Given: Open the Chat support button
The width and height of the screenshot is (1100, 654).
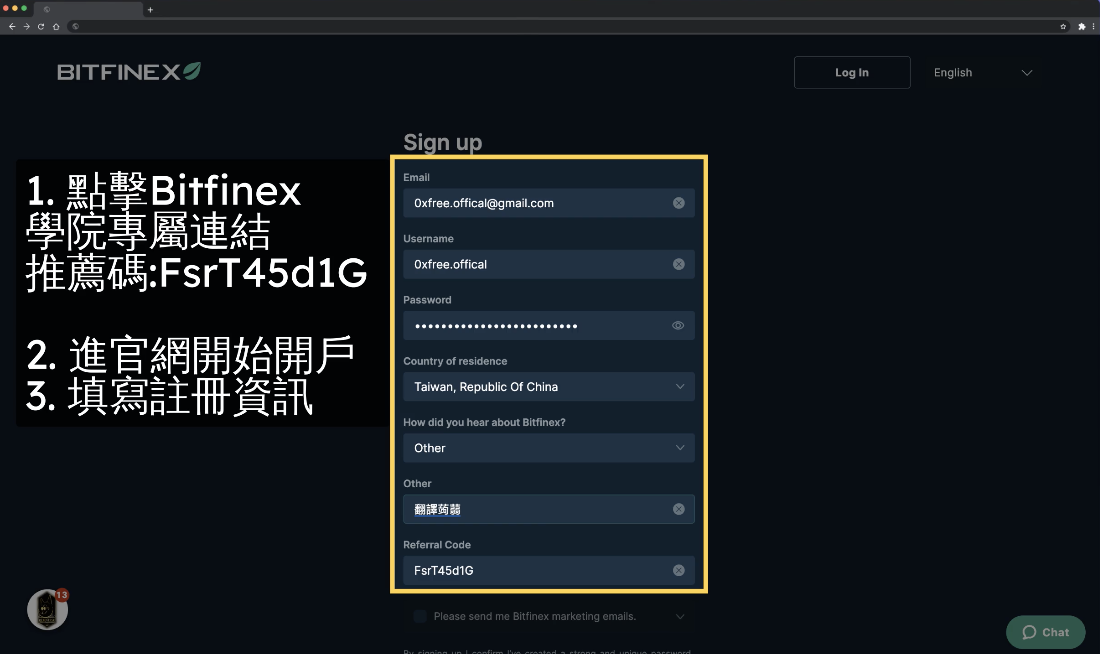Looking at the screenshot, I should pyautogui.click(x=1045, y=632).
